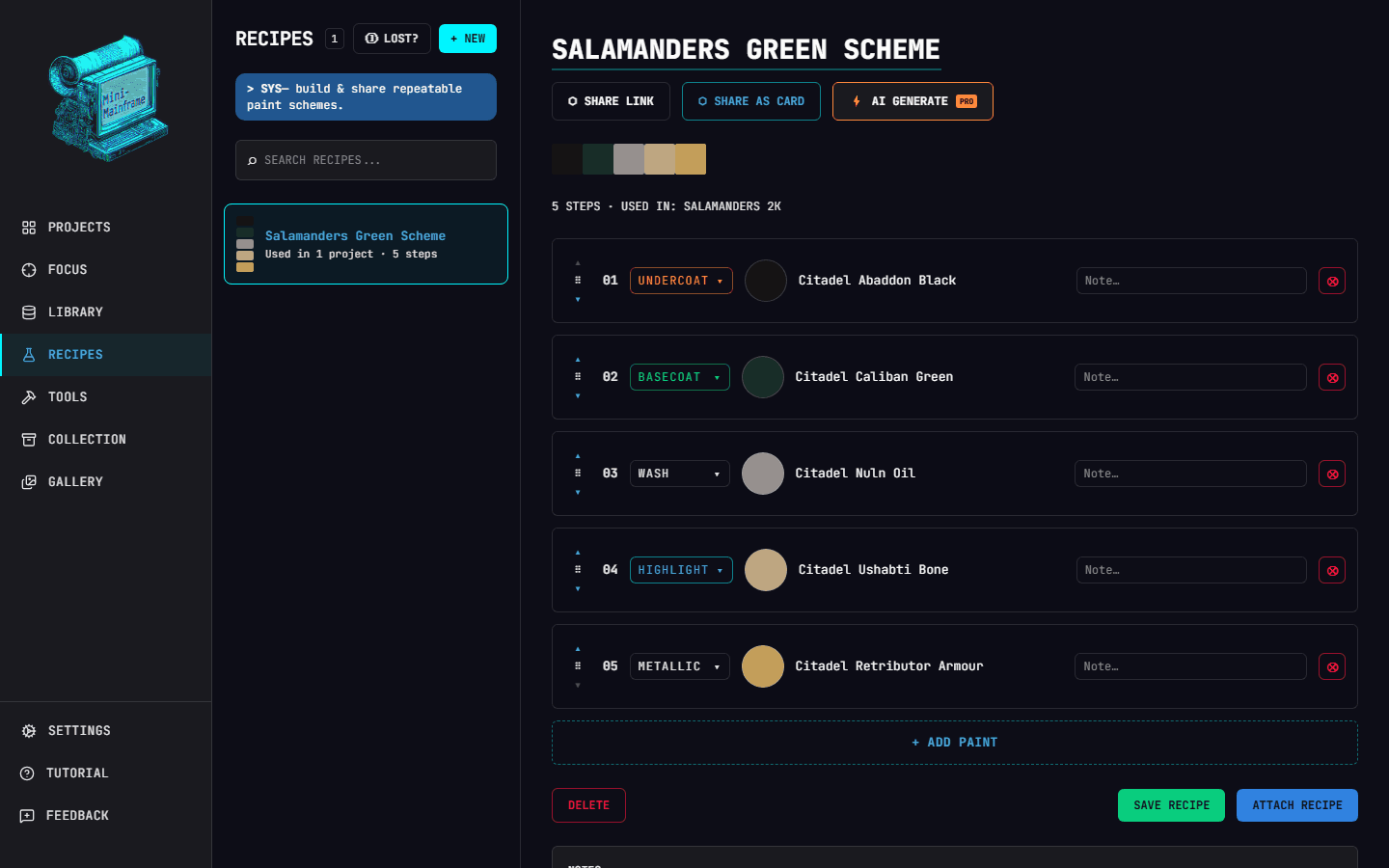Viewport: 1389px width, 868px height.
Task: Click the Mini-Mainframe logo
Action: [106, 96]
